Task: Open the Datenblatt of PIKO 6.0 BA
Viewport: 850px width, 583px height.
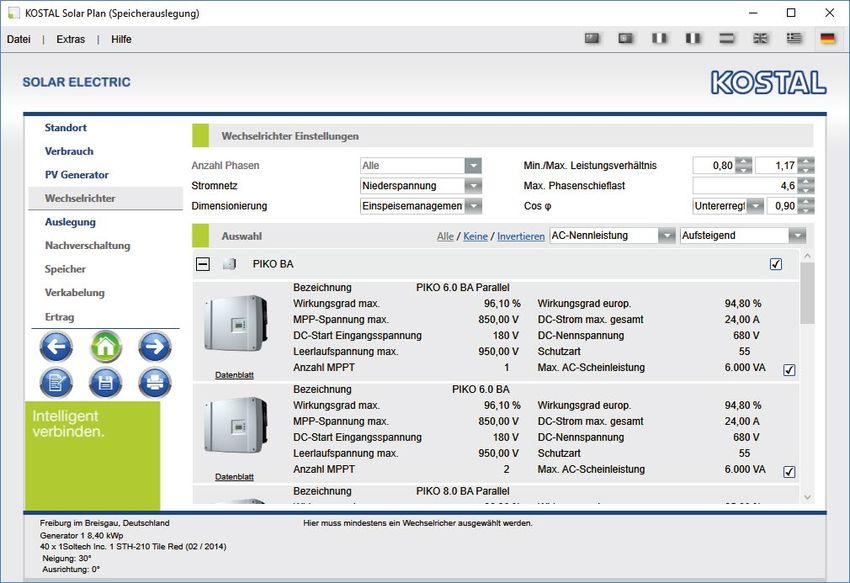Action: pos(234,477)
